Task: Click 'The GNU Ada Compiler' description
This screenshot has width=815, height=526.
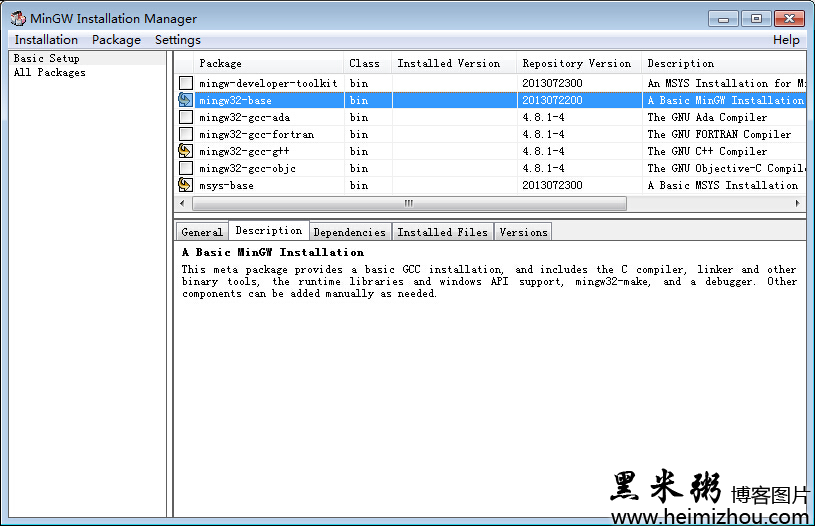Action: pyautogui.click(x=707, y=117)
